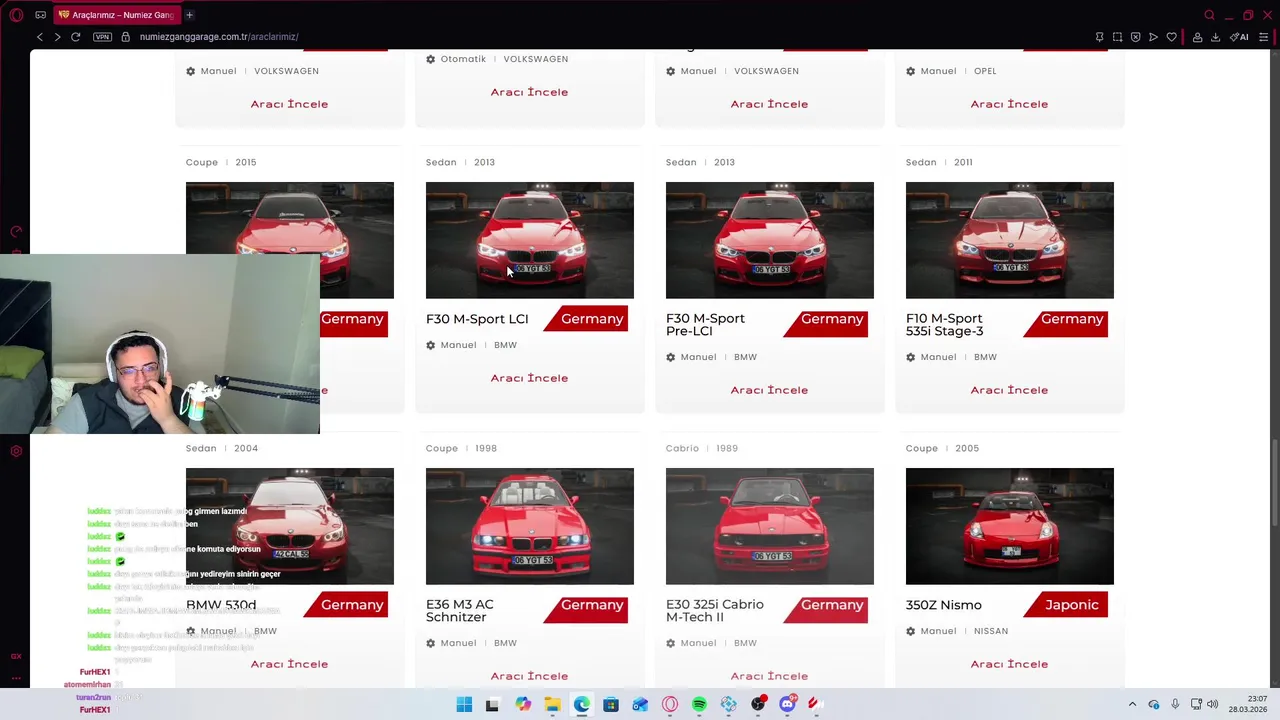Viewport: 1280px width, 720px height.
Task: Open a new browser tab
Action: tap(189, 15)
